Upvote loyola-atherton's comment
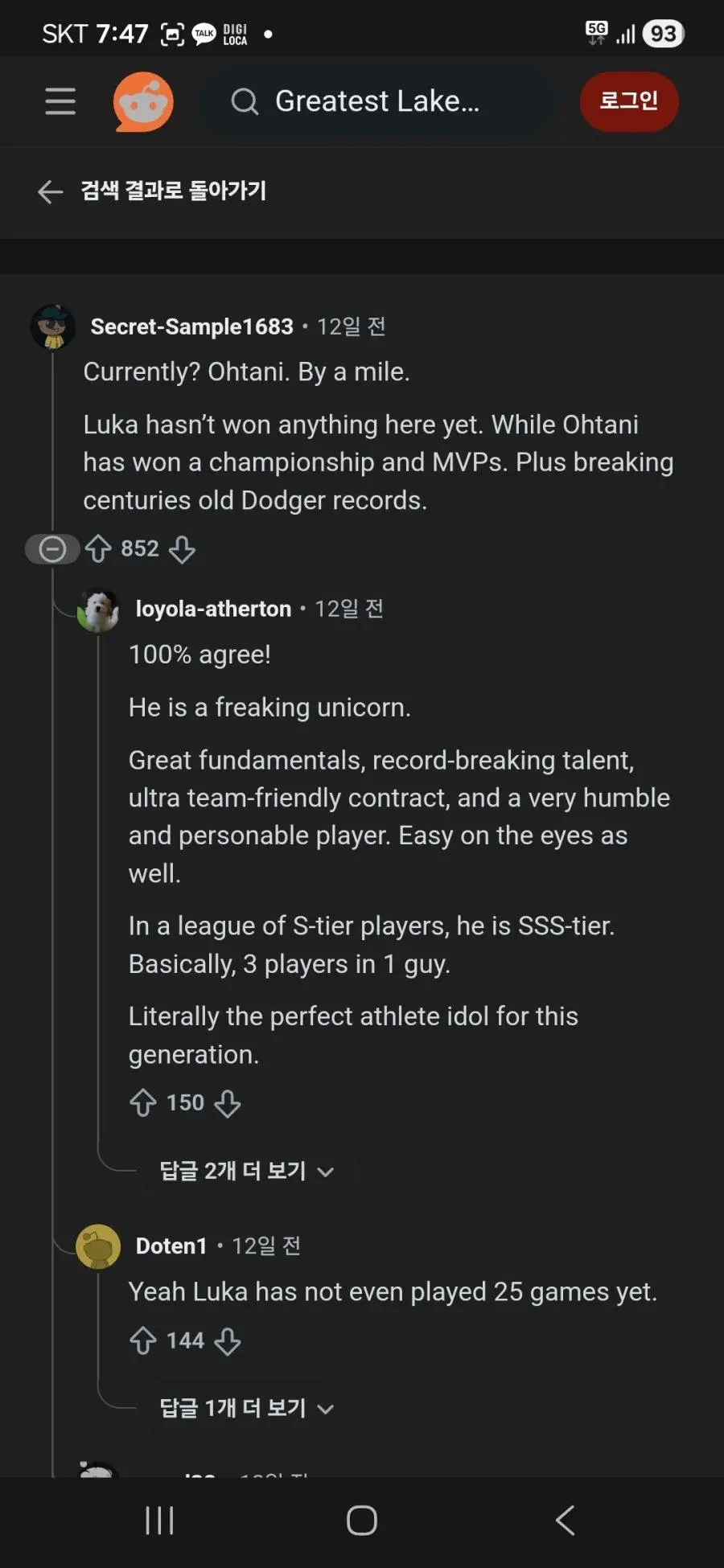The height and width of the screenshot is (1568, 724). pyautogui.click(x=143, y=1102)
